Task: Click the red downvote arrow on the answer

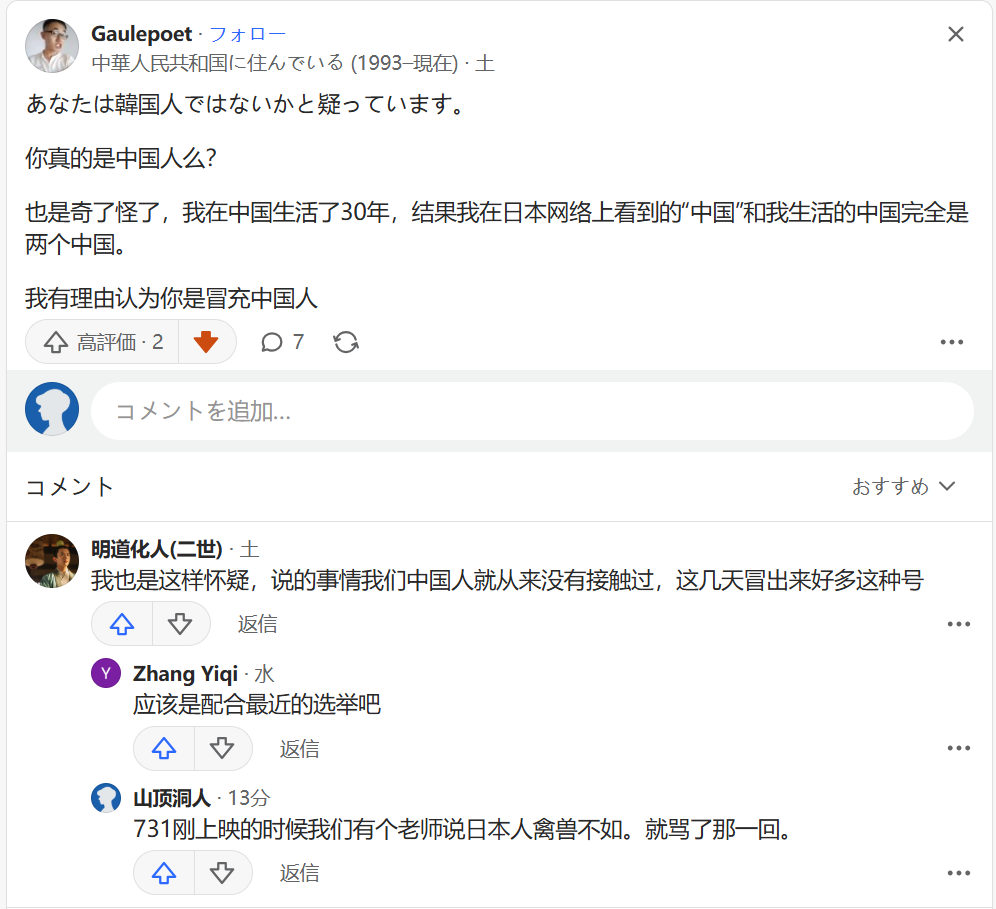Action: (206, 342)
